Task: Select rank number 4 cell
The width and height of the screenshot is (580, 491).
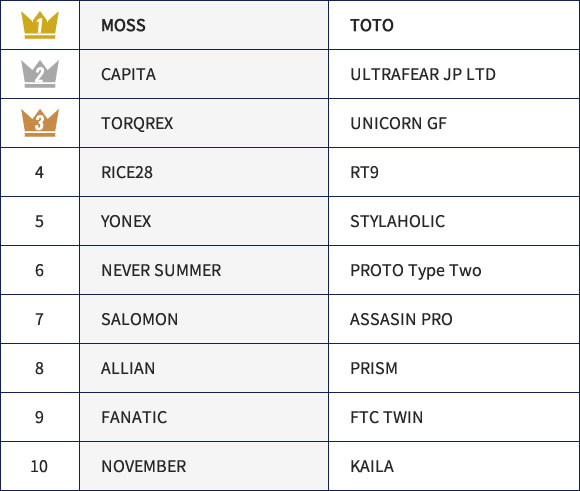Action: tap(40, 172)
